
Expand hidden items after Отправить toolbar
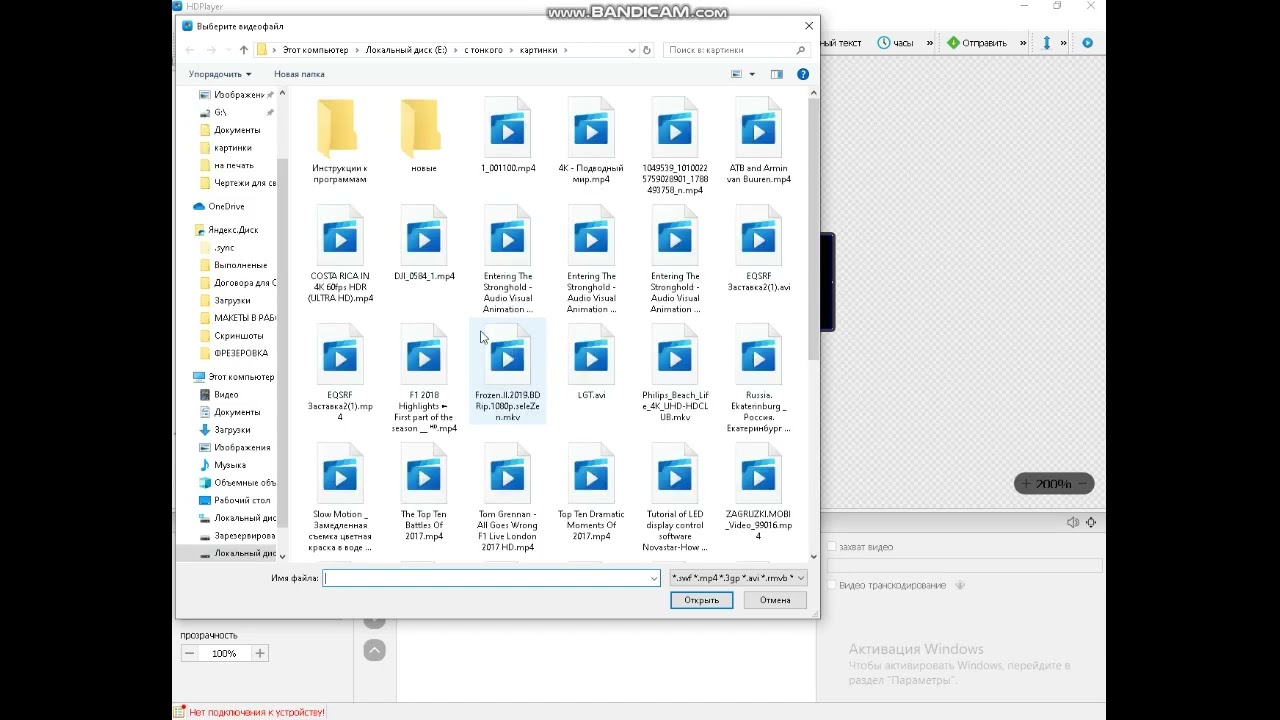[1023, 43]
